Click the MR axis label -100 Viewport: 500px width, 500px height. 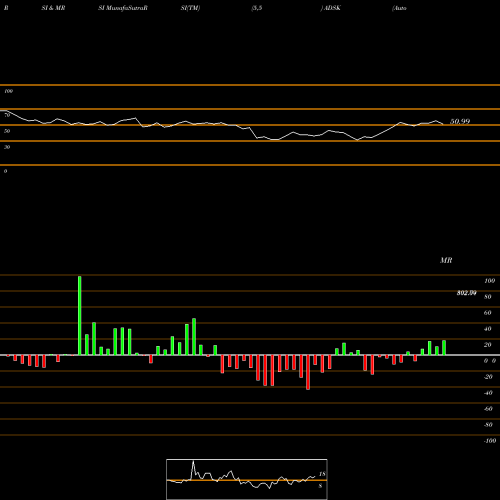[x=490, y=441]
